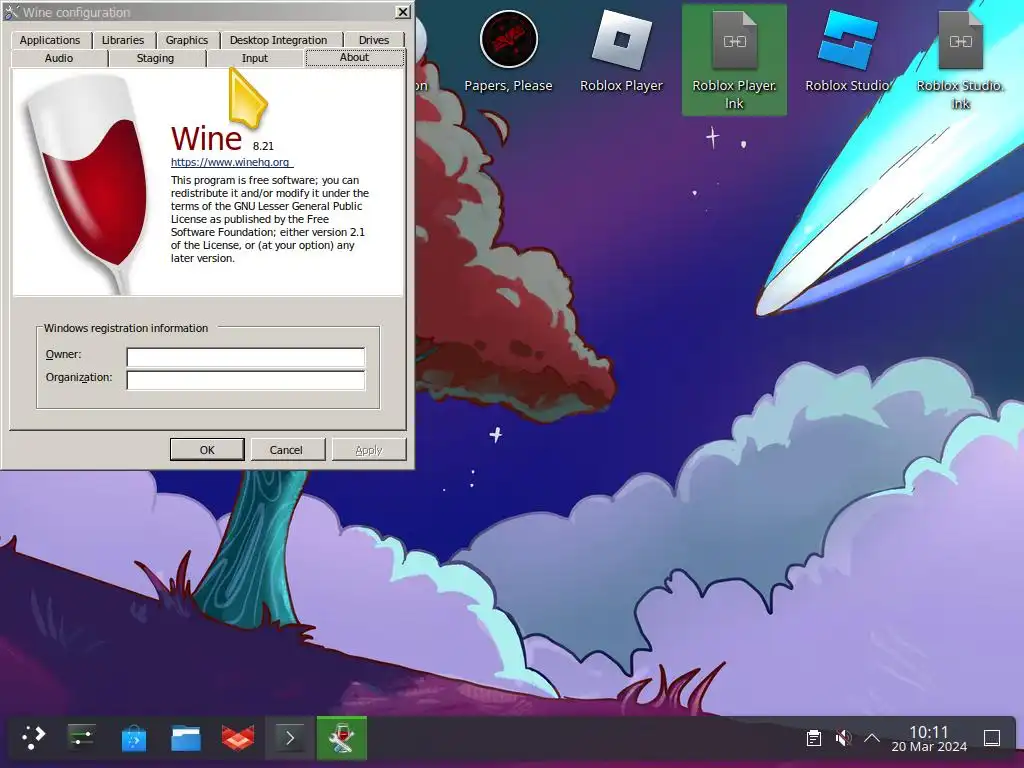Click the Show Desktop button
The height and width of the screenshot is (768, 1024).
click(x=992, y=738)
